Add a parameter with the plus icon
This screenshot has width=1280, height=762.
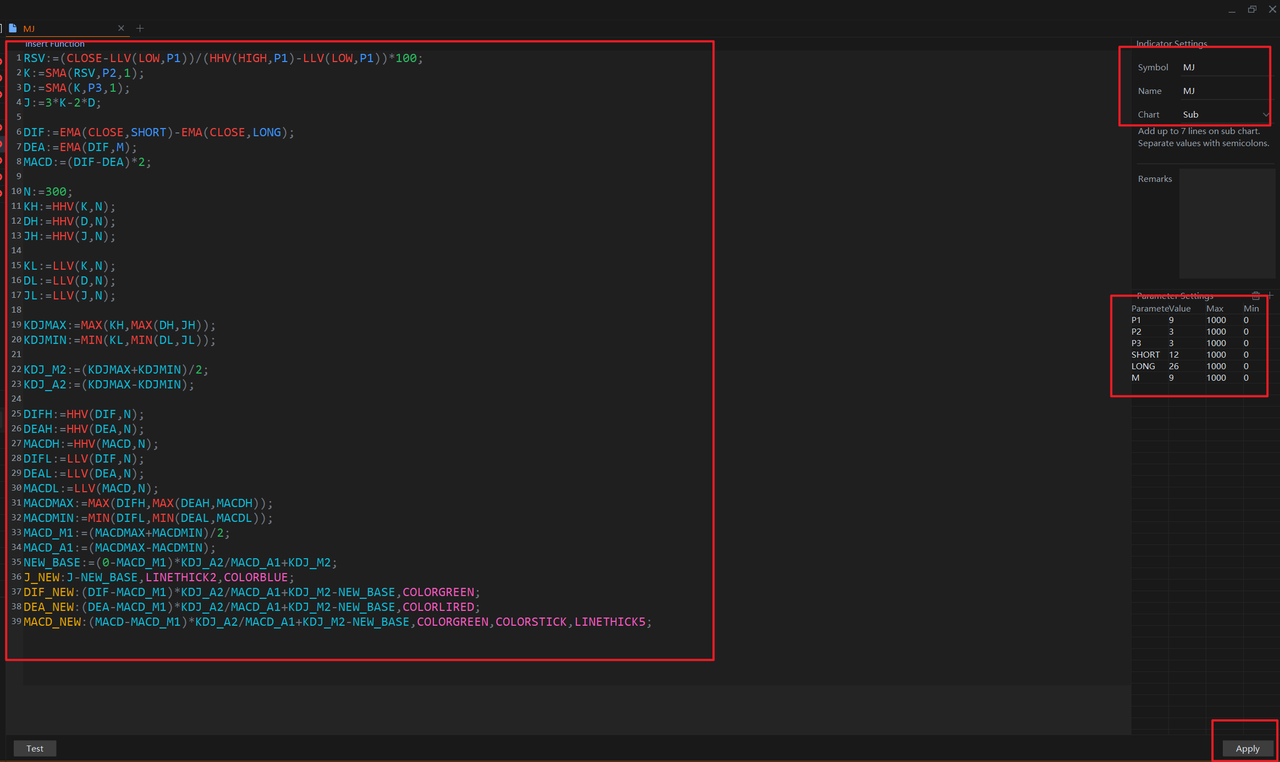(x=1270, y=296)
